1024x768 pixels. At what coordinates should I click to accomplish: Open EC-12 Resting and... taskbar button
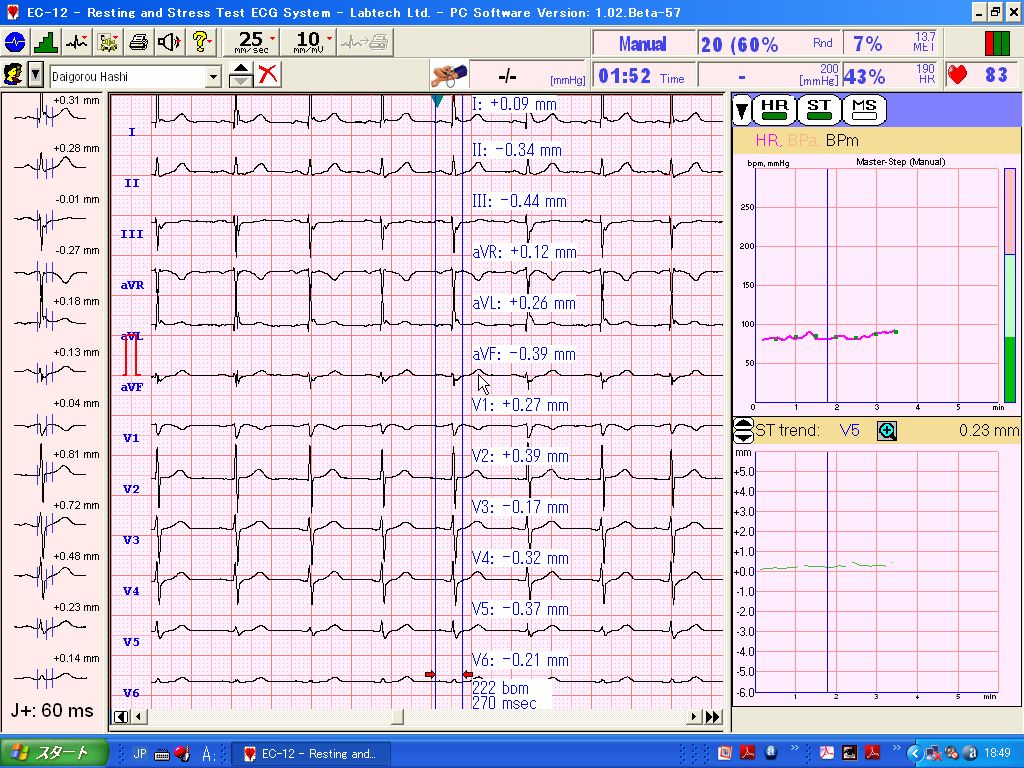click(x=311, y=754)
